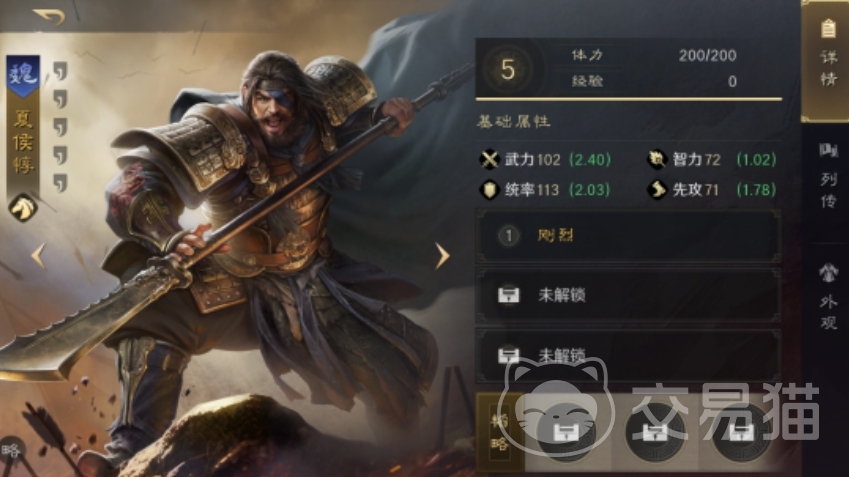Click the 武力 crossed swords icon

point(489,159)
